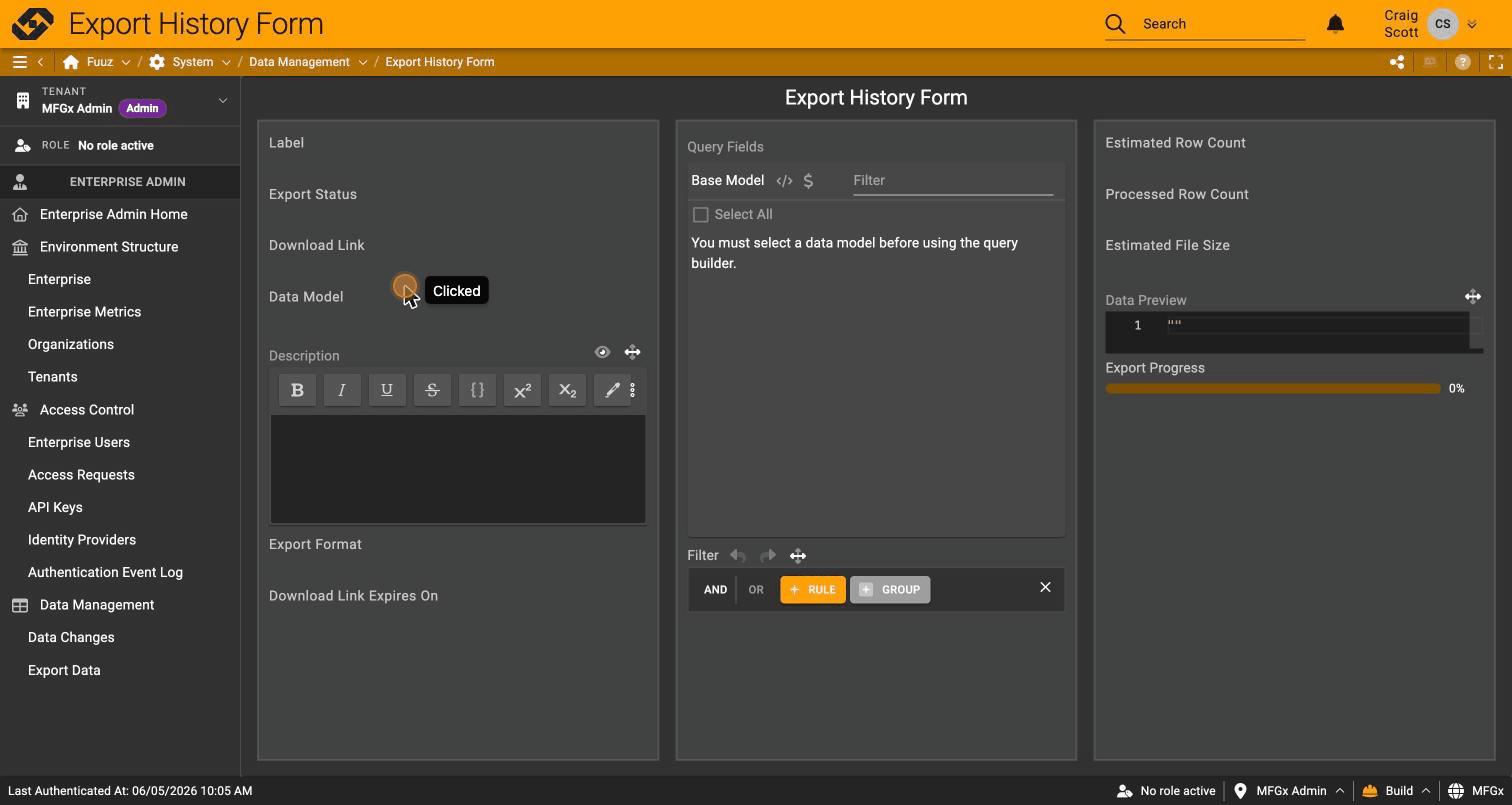Click Base Model code view icon
1512x805 pixels.
pos(784,181)
